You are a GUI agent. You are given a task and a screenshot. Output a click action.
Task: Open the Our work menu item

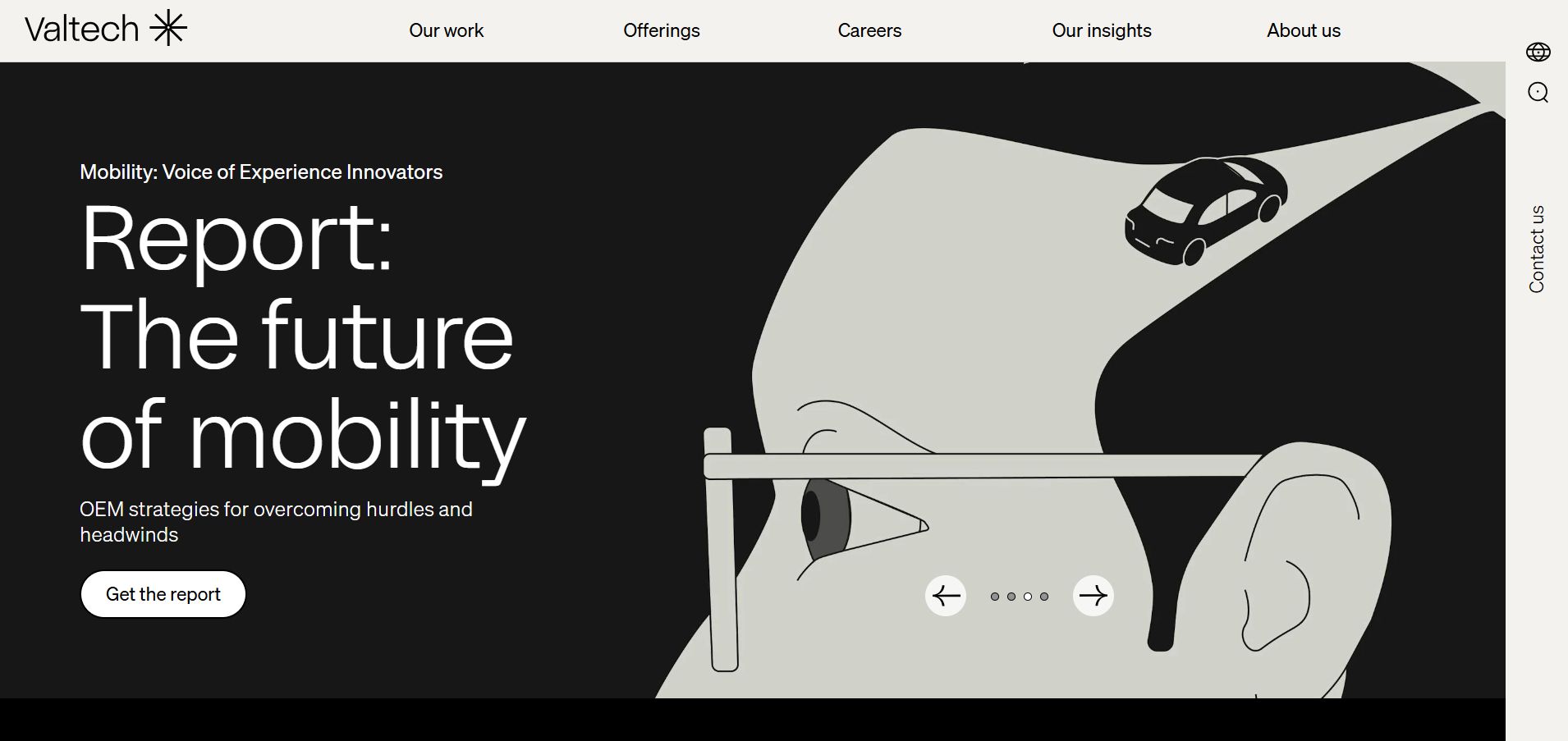(x=446, y=30)
